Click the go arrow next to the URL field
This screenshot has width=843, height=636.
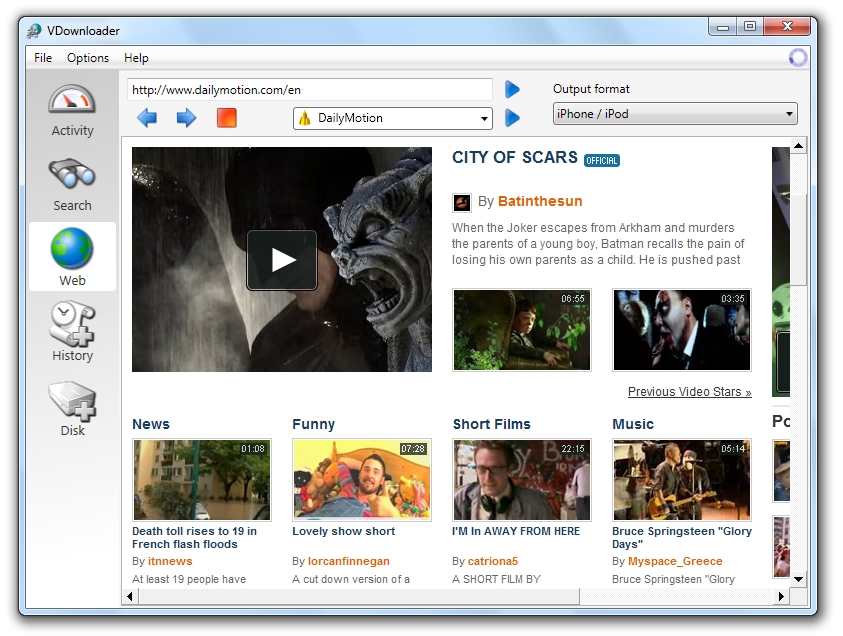(x=512, y=89)
